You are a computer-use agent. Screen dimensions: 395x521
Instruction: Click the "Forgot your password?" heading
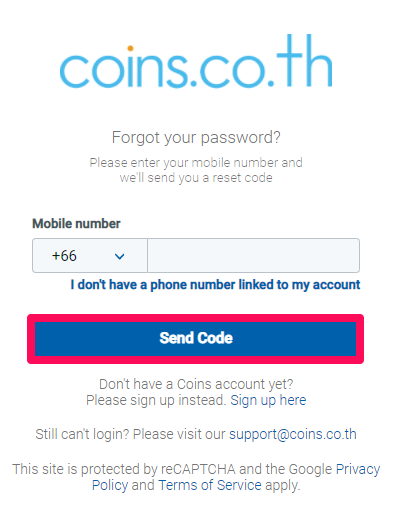(x=196, y=137)
